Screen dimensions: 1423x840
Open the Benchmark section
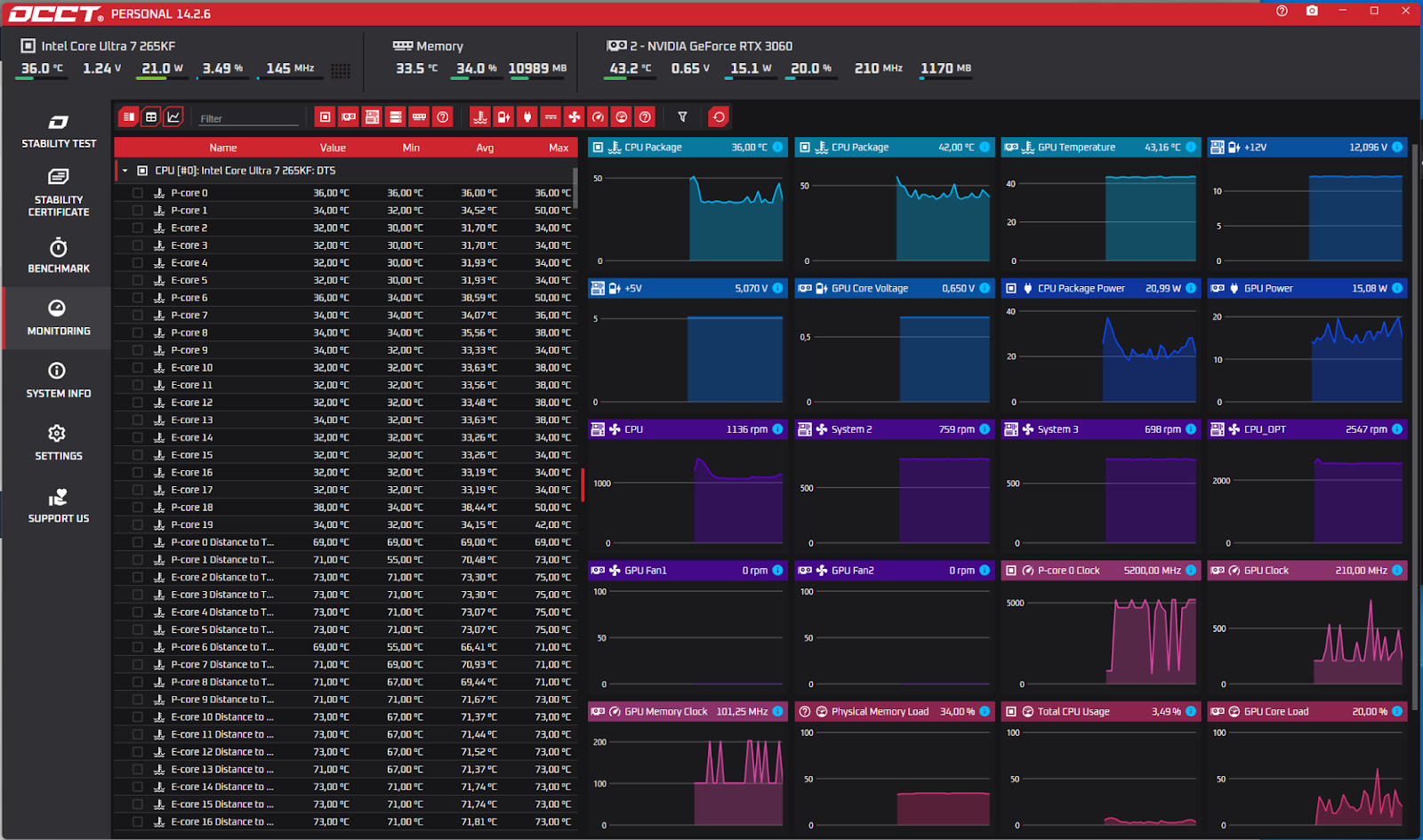(59, 255)
